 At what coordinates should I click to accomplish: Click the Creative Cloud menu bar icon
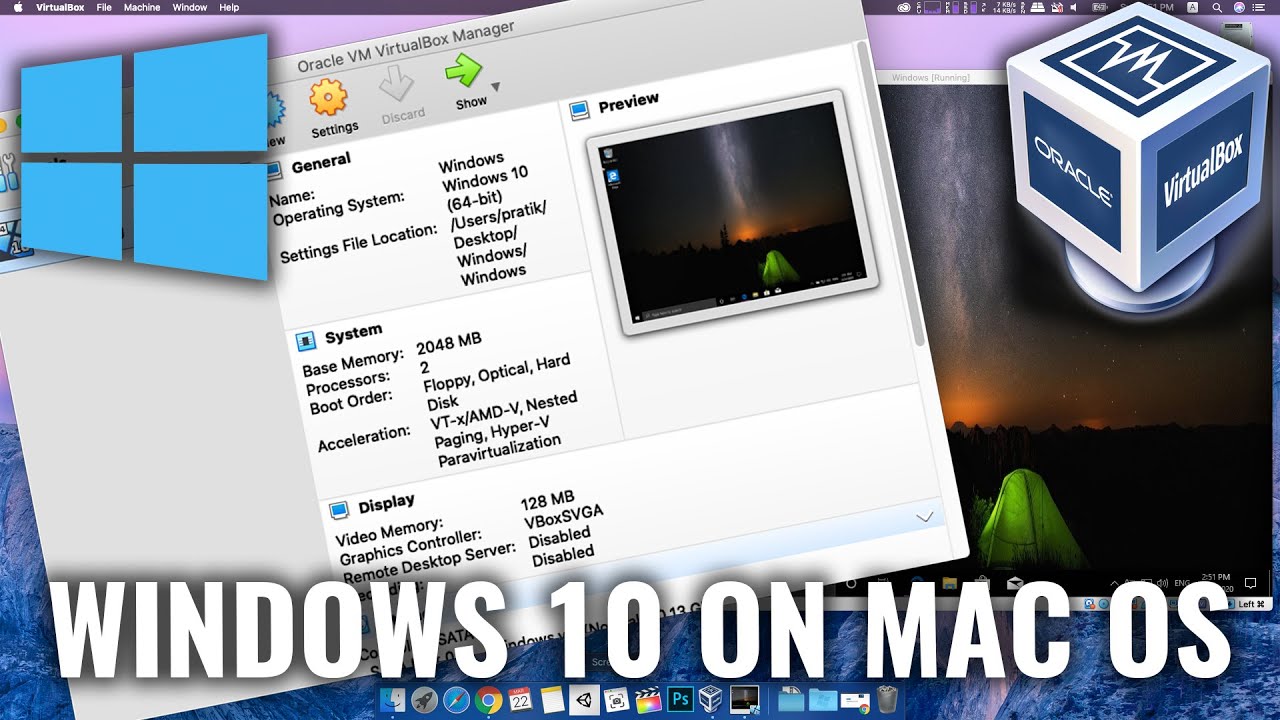(903, 7)
